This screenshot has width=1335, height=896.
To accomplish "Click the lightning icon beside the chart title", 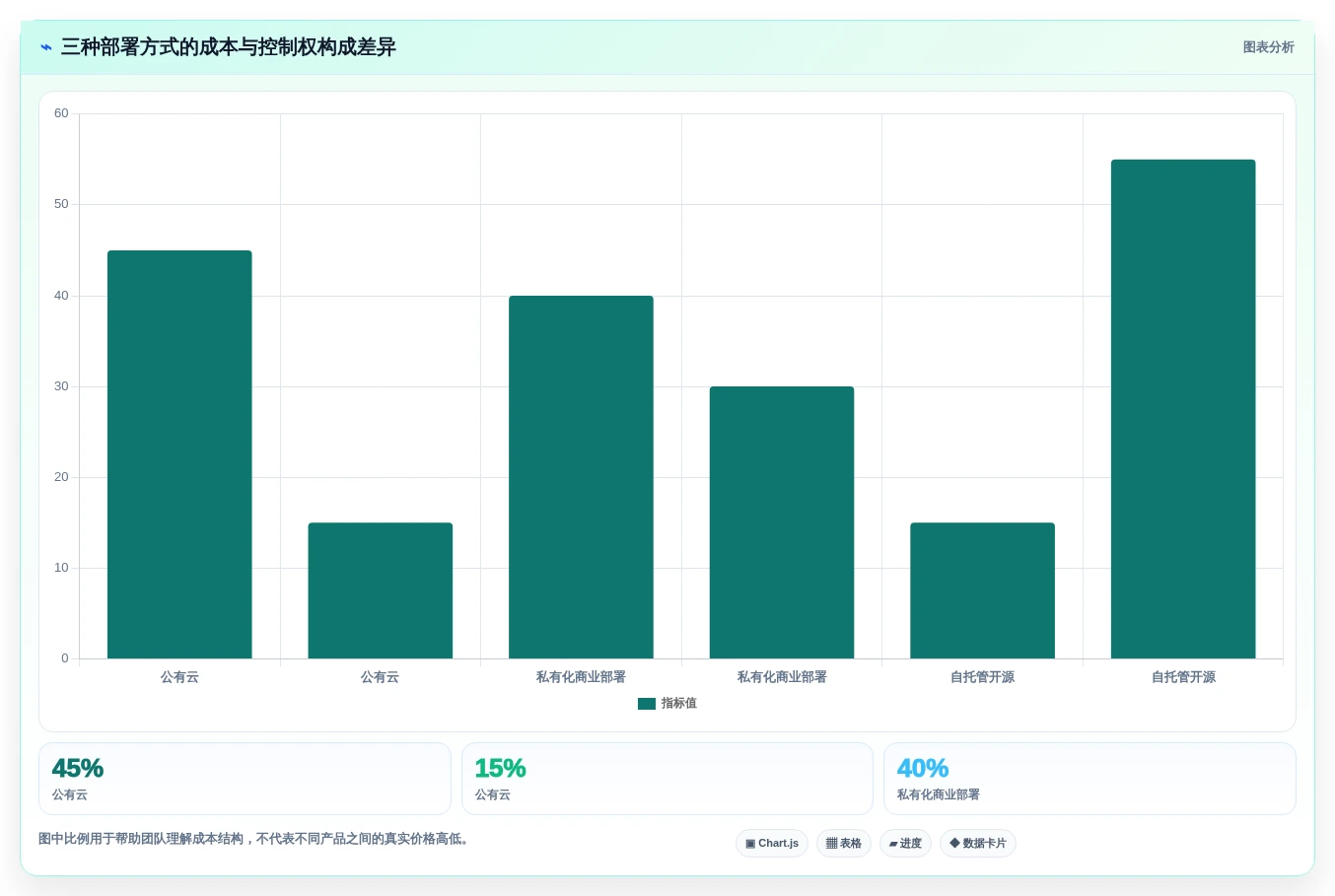I will click(x=45, y=47).
